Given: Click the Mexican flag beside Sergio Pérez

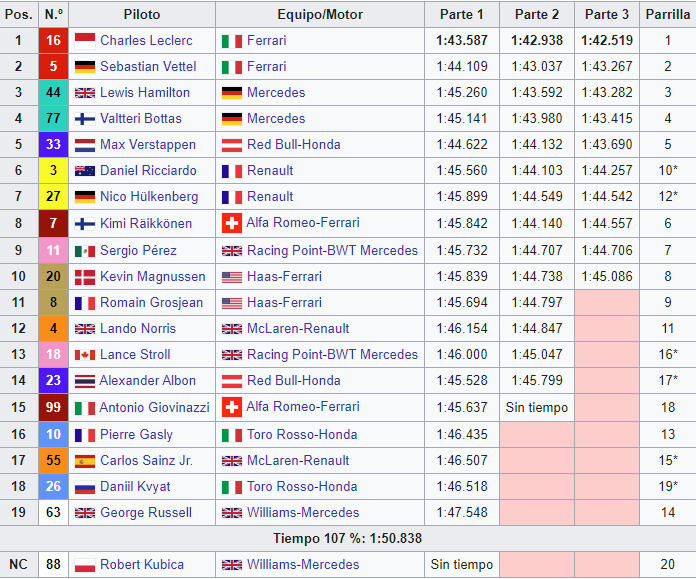Looking at the screenshot, I should [85, 251].
